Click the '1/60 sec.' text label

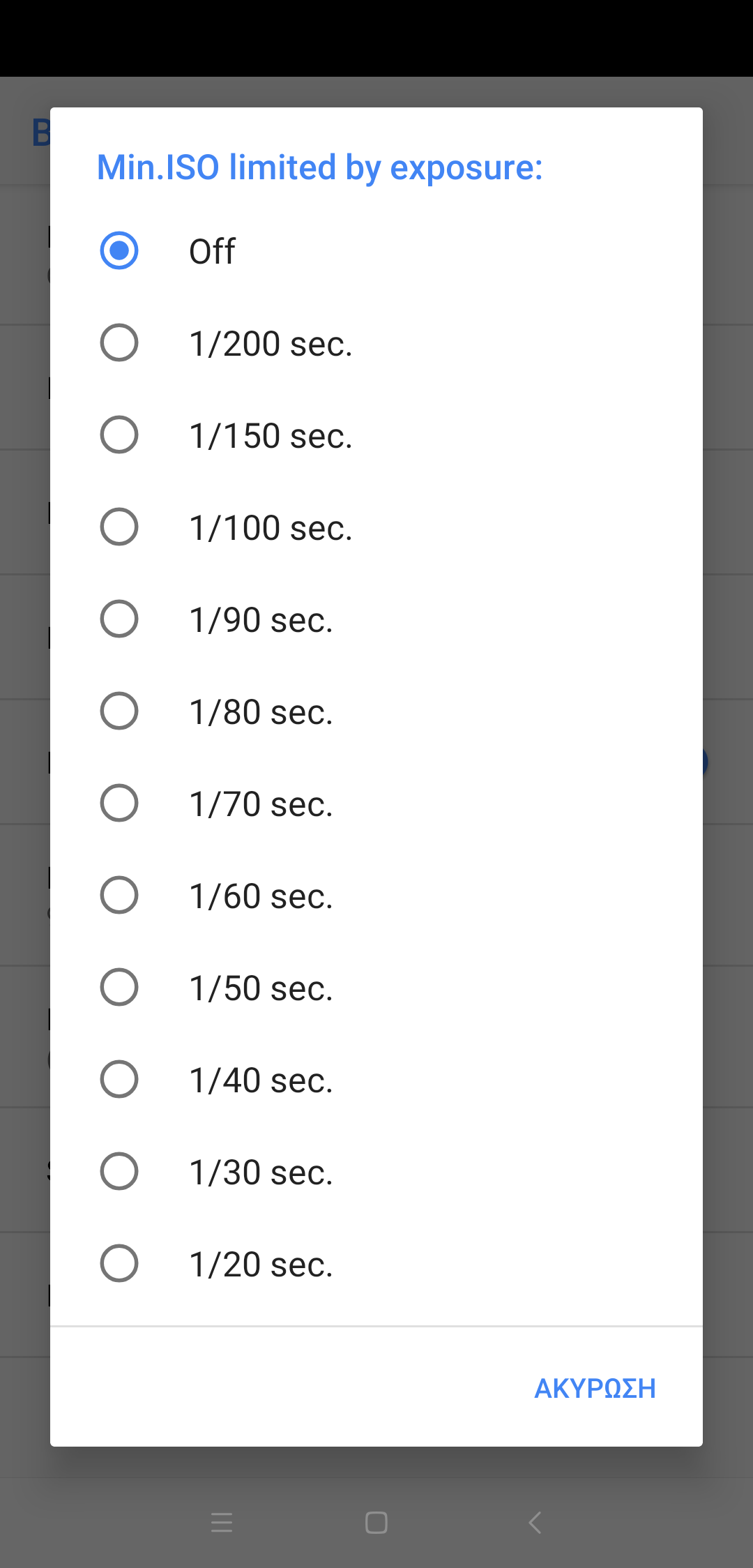tap(261, 896)
